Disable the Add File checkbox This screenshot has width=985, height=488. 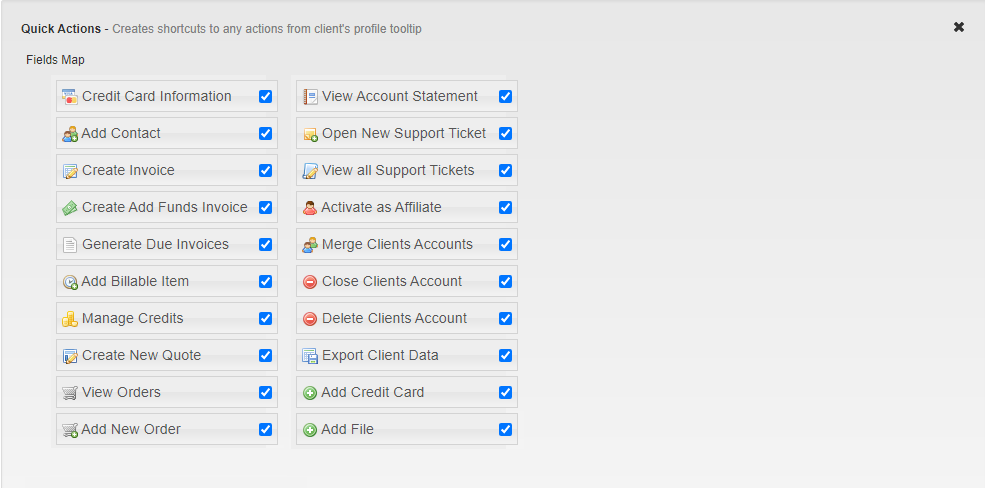click(x=506, y=430)
